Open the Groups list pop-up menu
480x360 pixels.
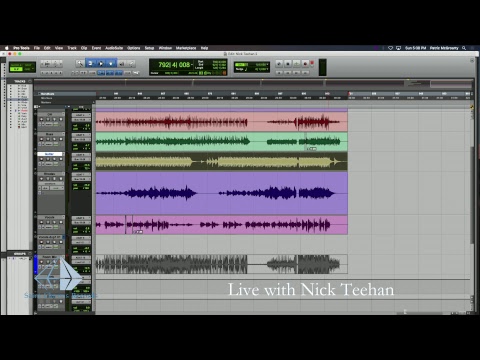coord(30,254)
